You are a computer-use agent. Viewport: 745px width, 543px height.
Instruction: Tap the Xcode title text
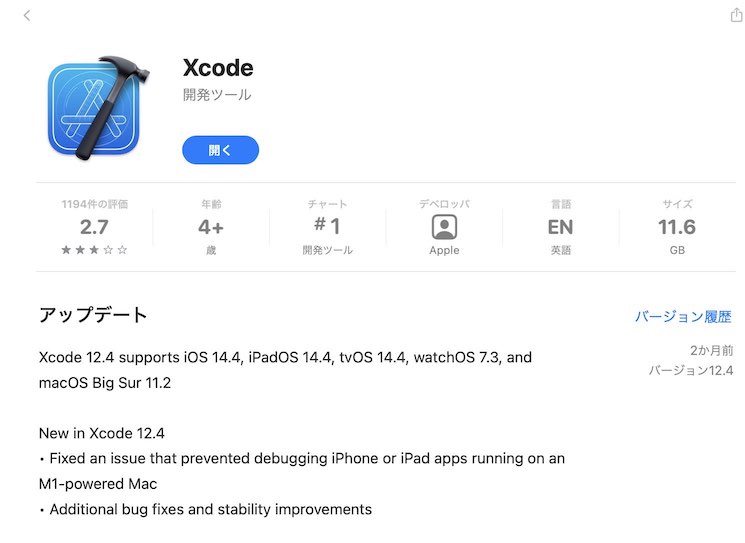click(x=218, y=68)
